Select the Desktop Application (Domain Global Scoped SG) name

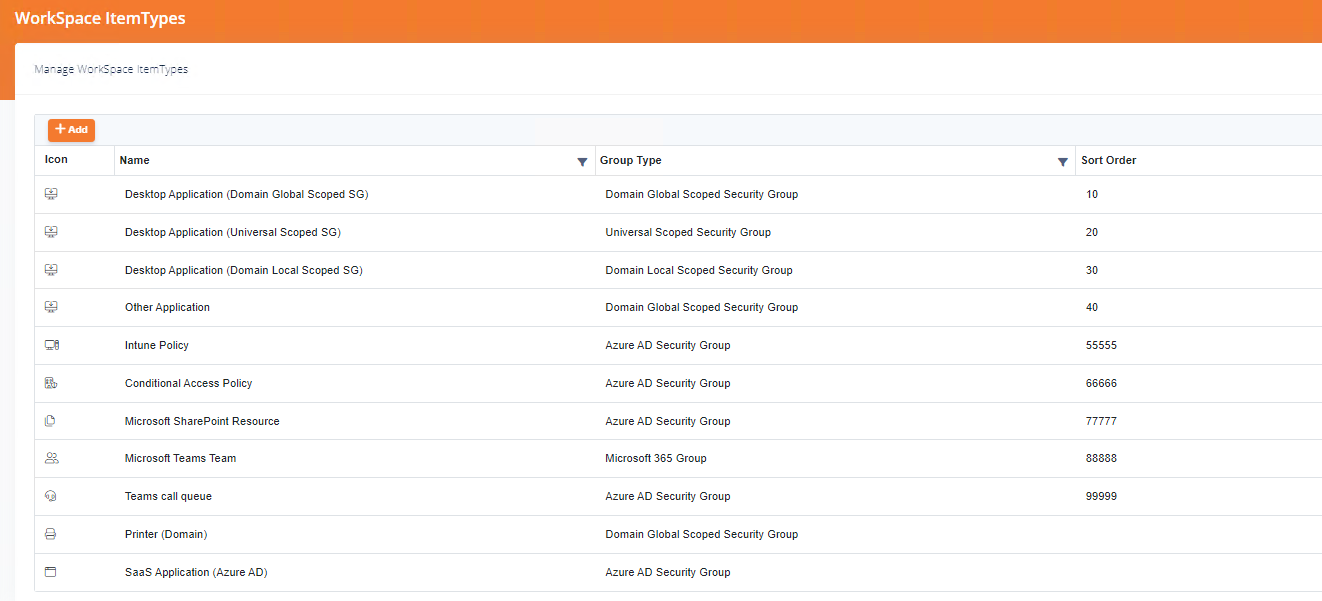coord(246,194)
